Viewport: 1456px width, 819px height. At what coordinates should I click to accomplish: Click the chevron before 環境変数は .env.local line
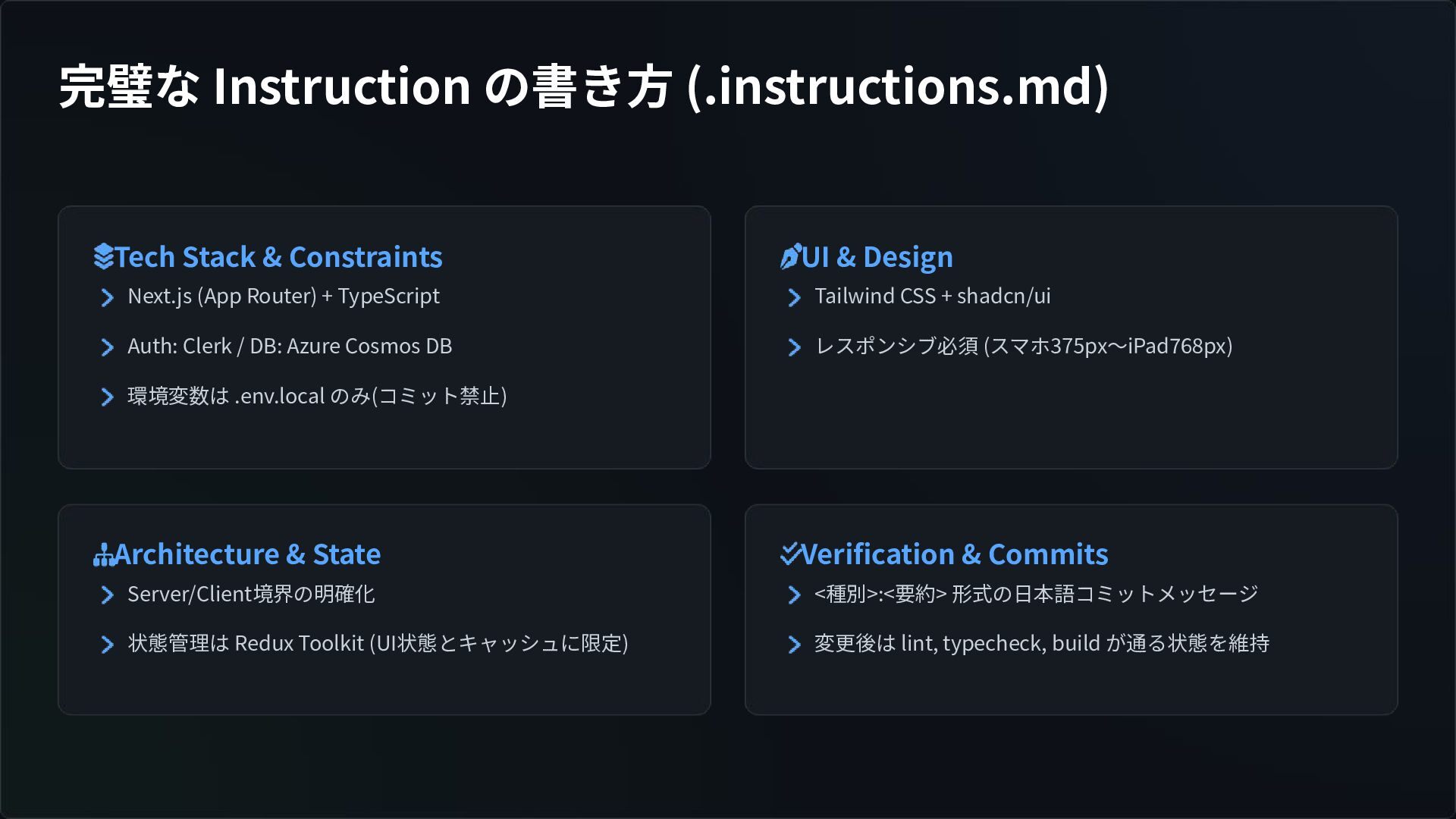107,397
